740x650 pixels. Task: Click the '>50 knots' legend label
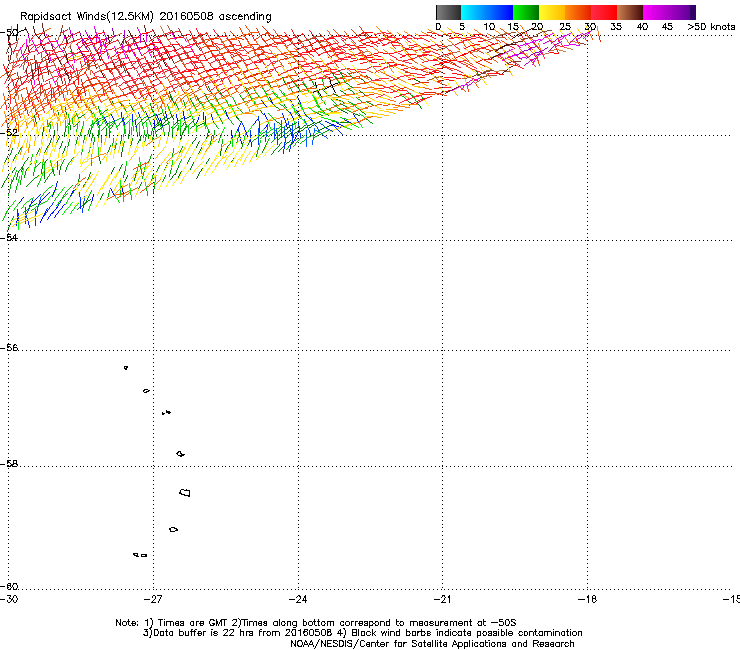coord(711,27)
